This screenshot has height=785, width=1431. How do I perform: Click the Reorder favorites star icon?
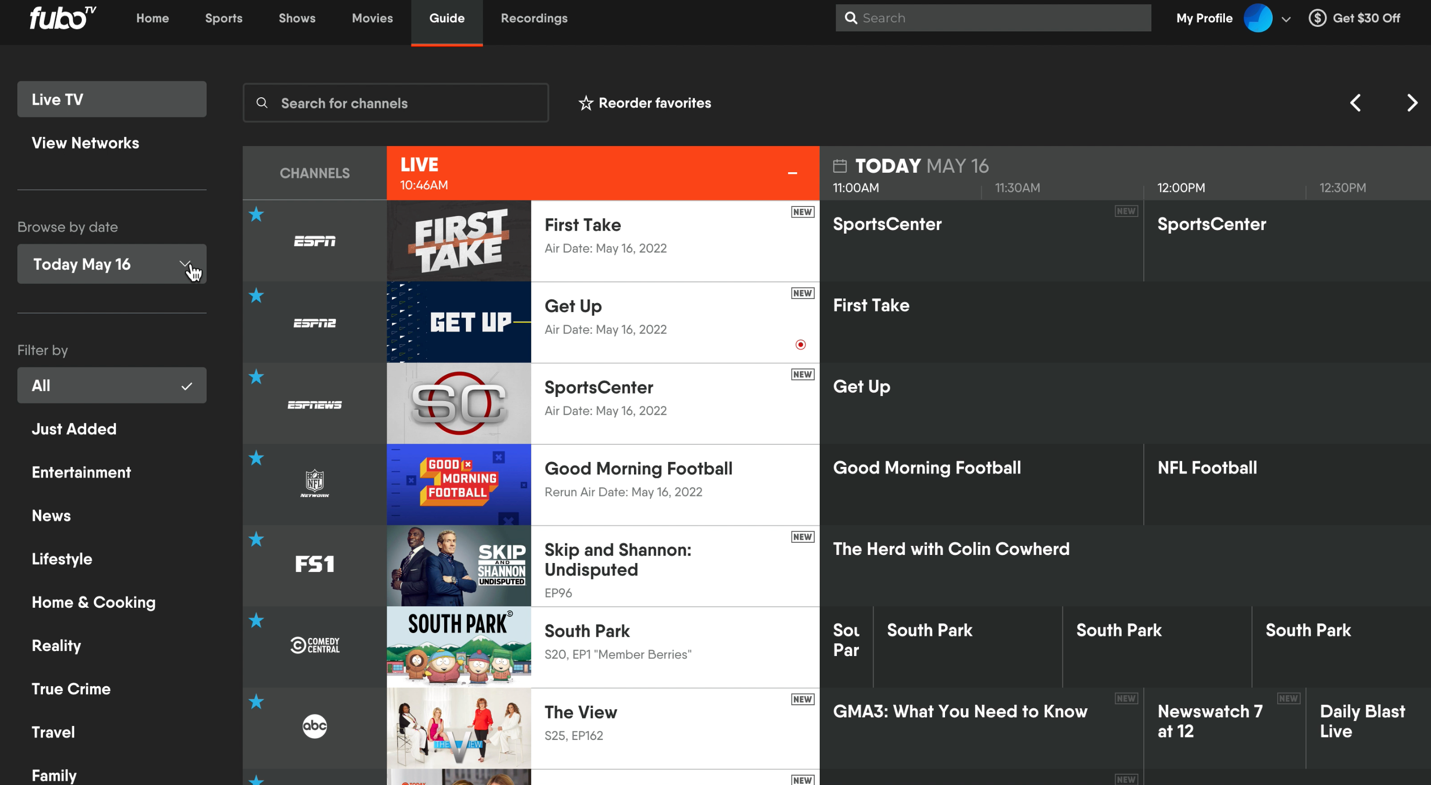(x=586, y=103)
